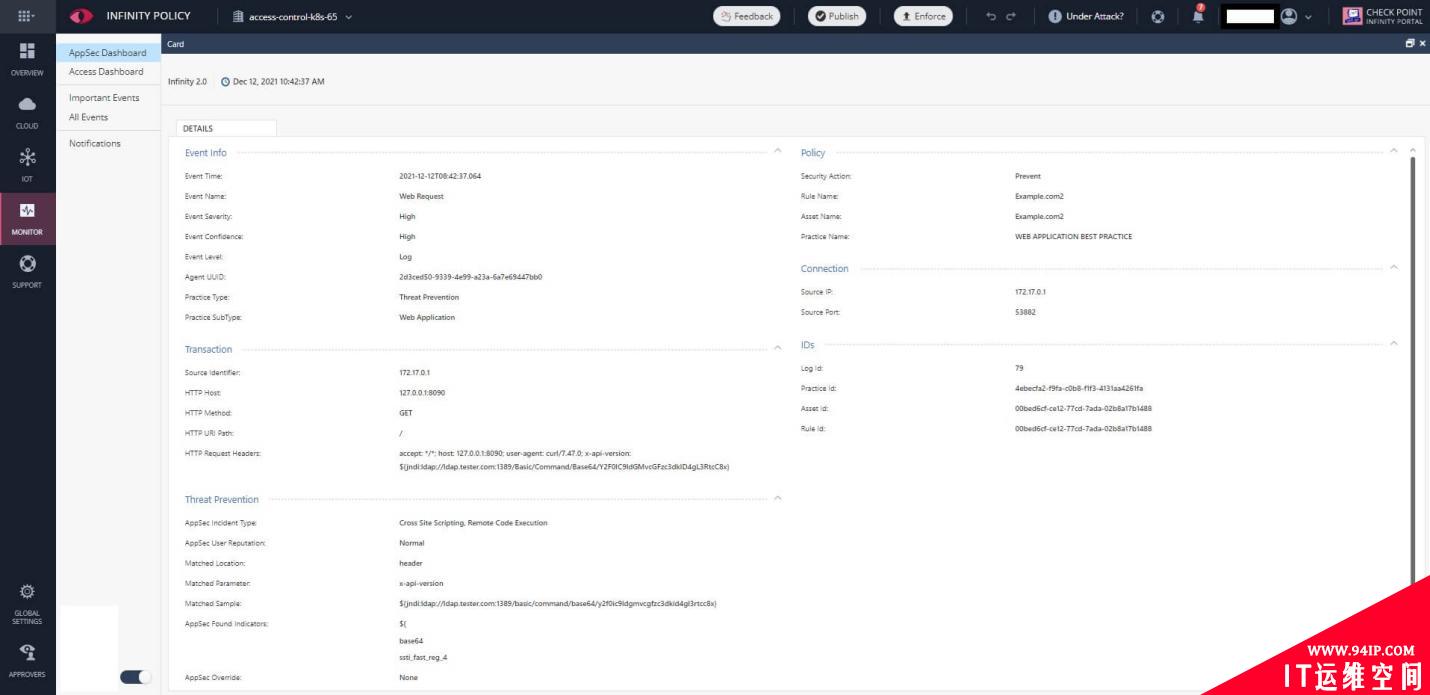The image size is (1430, 695).
Task: Click the HTTP Host value 127.0.0.1:8090
Action: pyautogui.click(x=422, y=393)
